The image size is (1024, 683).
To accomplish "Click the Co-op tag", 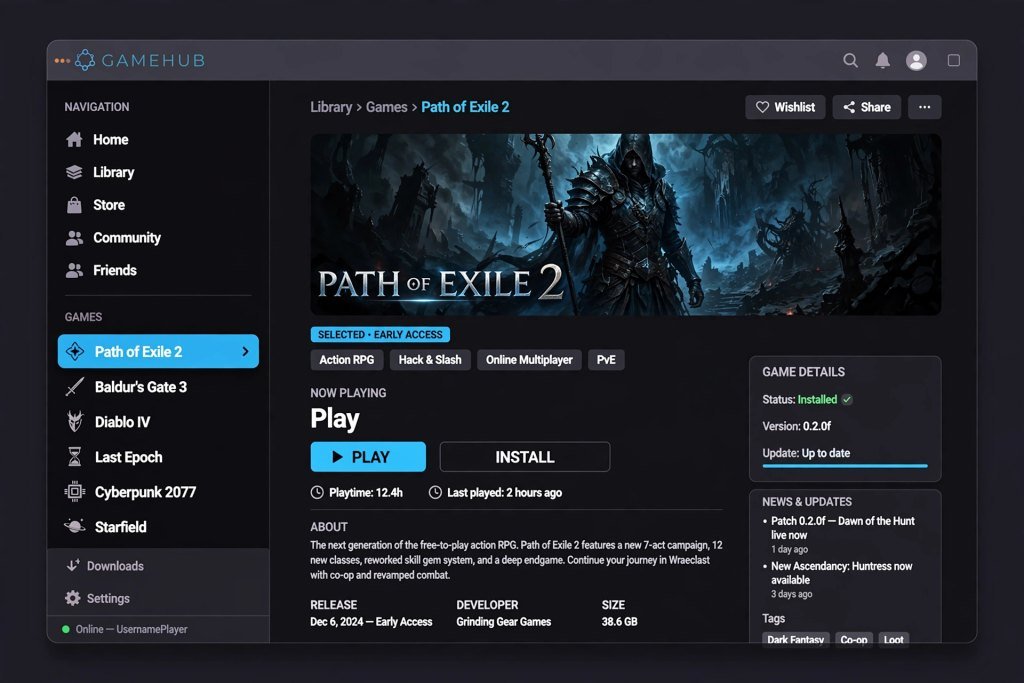I will point(854,639).
